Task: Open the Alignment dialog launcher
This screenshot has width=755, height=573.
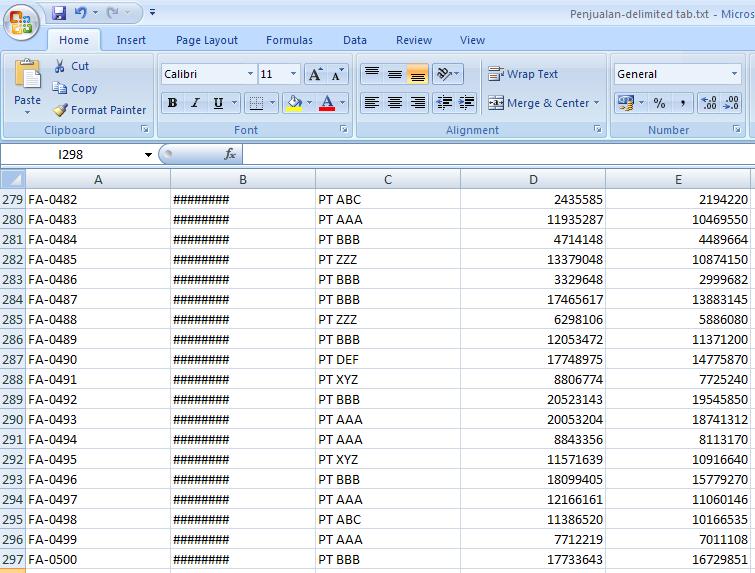Action: tap(598, 129)
